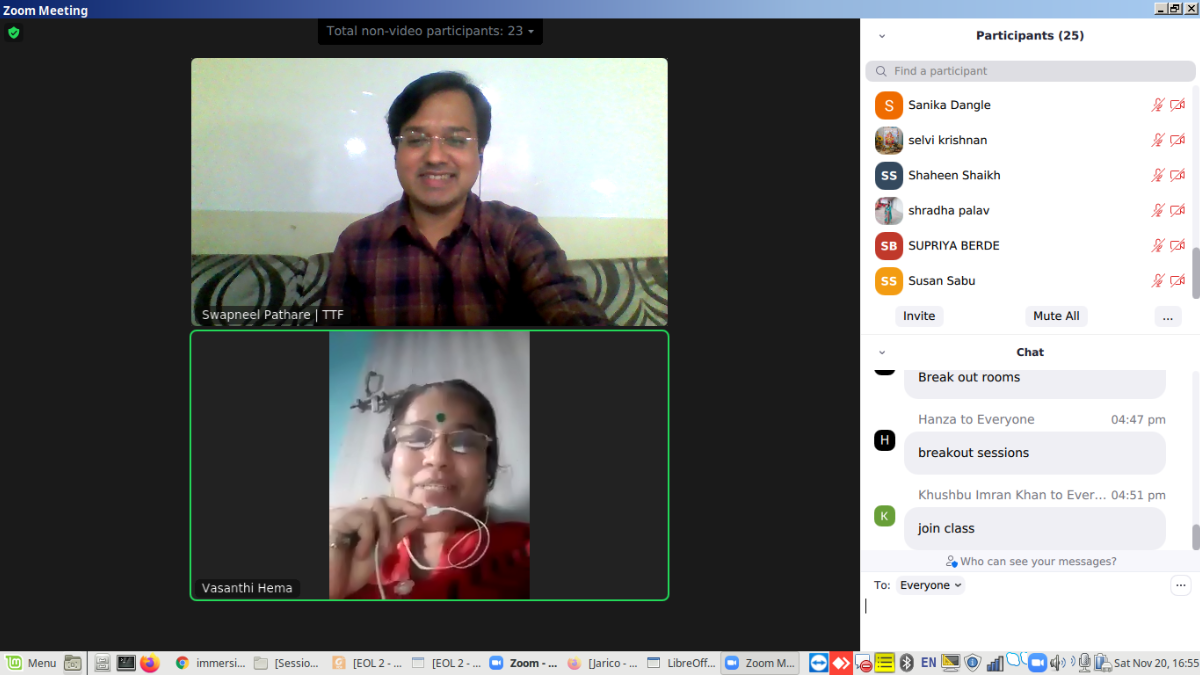Open Firefox from the taskbar launcher

tap(150, 663)
